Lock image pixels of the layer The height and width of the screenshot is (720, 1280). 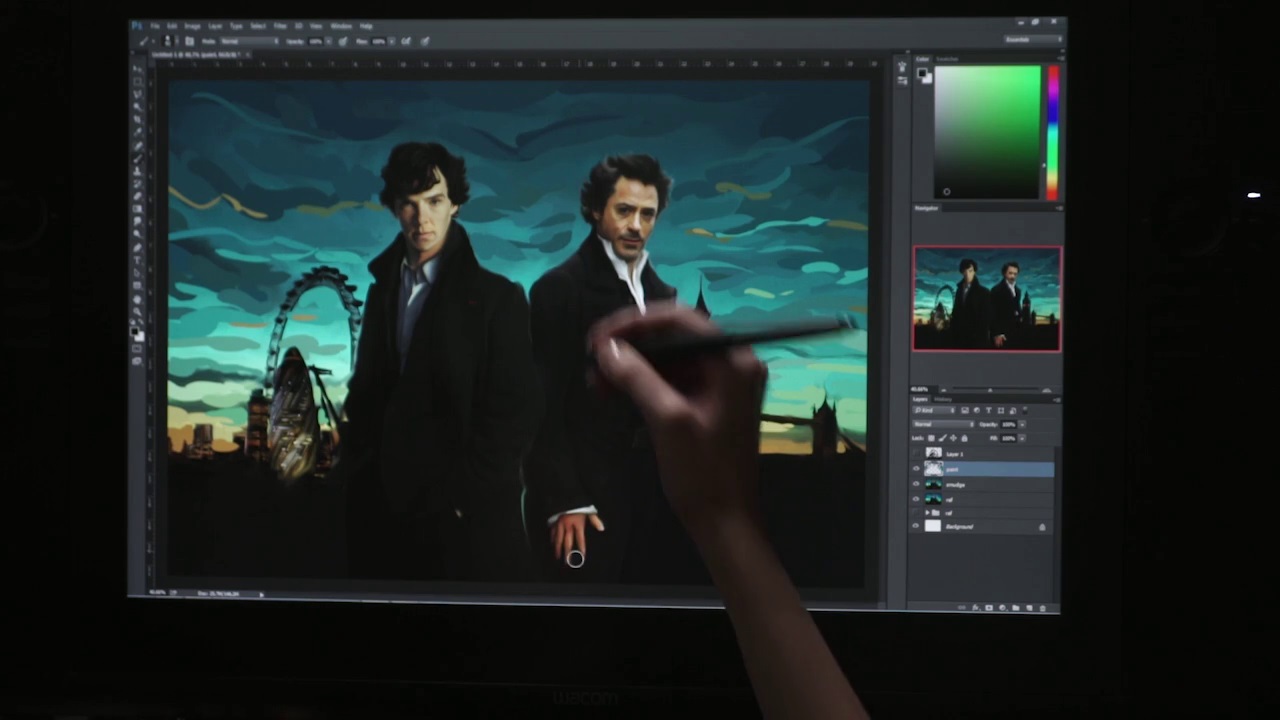pos(942,438)
